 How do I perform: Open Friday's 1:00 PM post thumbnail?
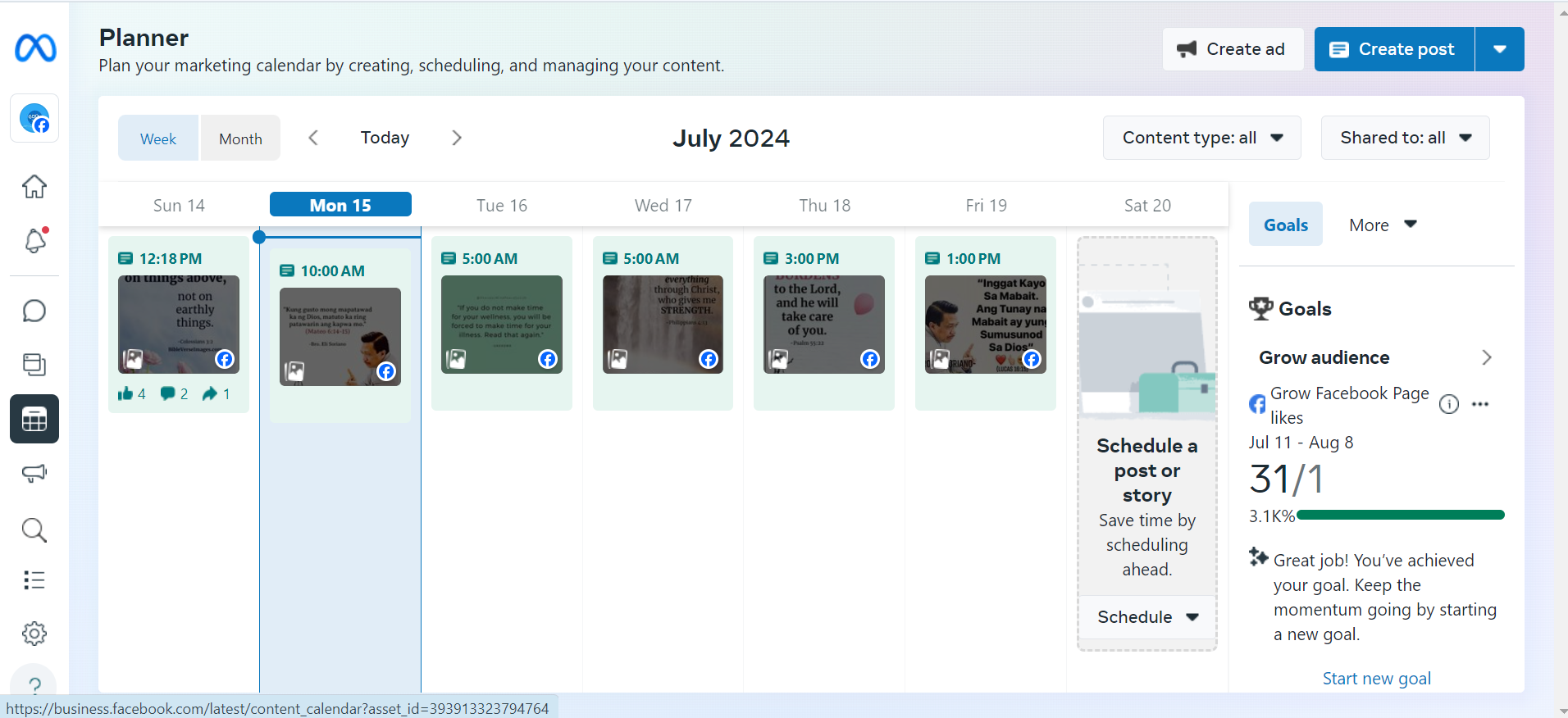pyautogui.click(x=986, y=325)
